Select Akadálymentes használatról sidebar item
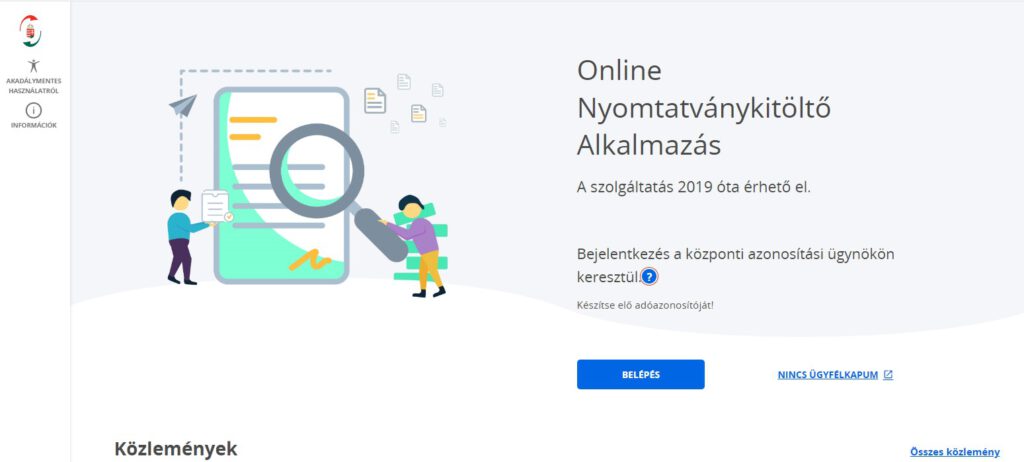Screen dimensions: 1024x462 34,86
